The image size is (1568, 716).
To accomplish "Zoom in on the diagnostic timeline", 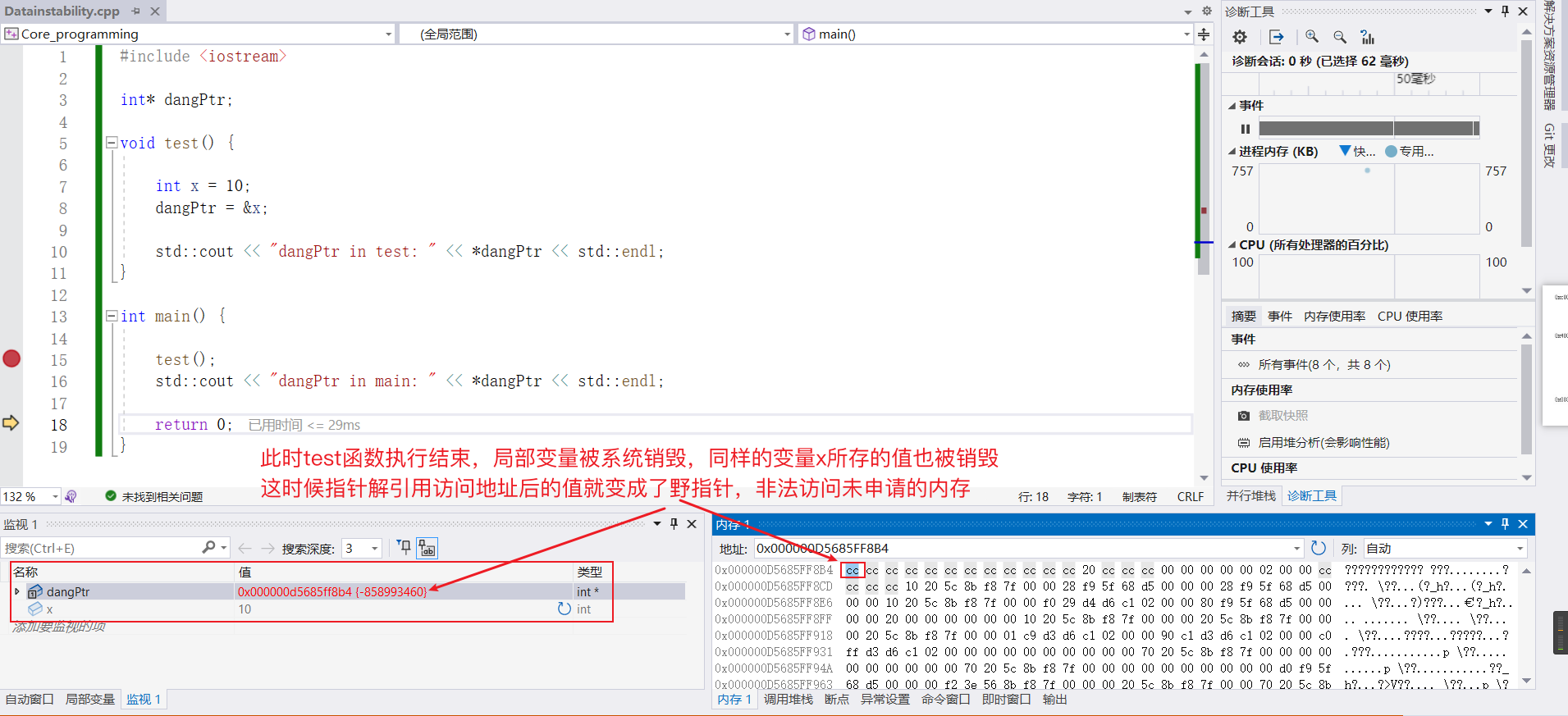I will pyautogui.click(x=1312, y=37).
